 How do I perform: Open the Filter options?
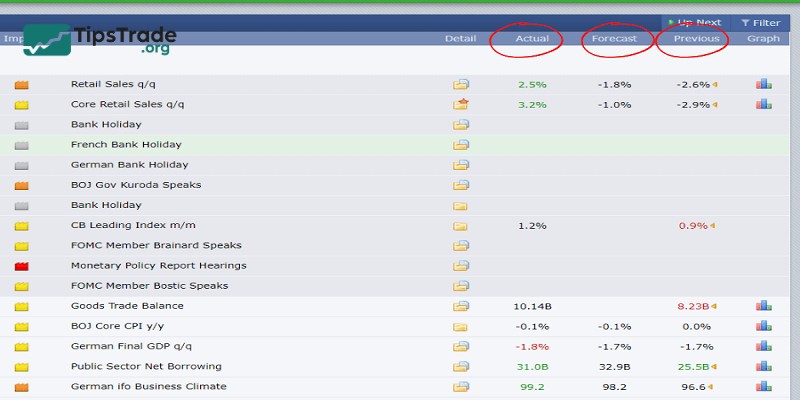click(x=761, y=22)
